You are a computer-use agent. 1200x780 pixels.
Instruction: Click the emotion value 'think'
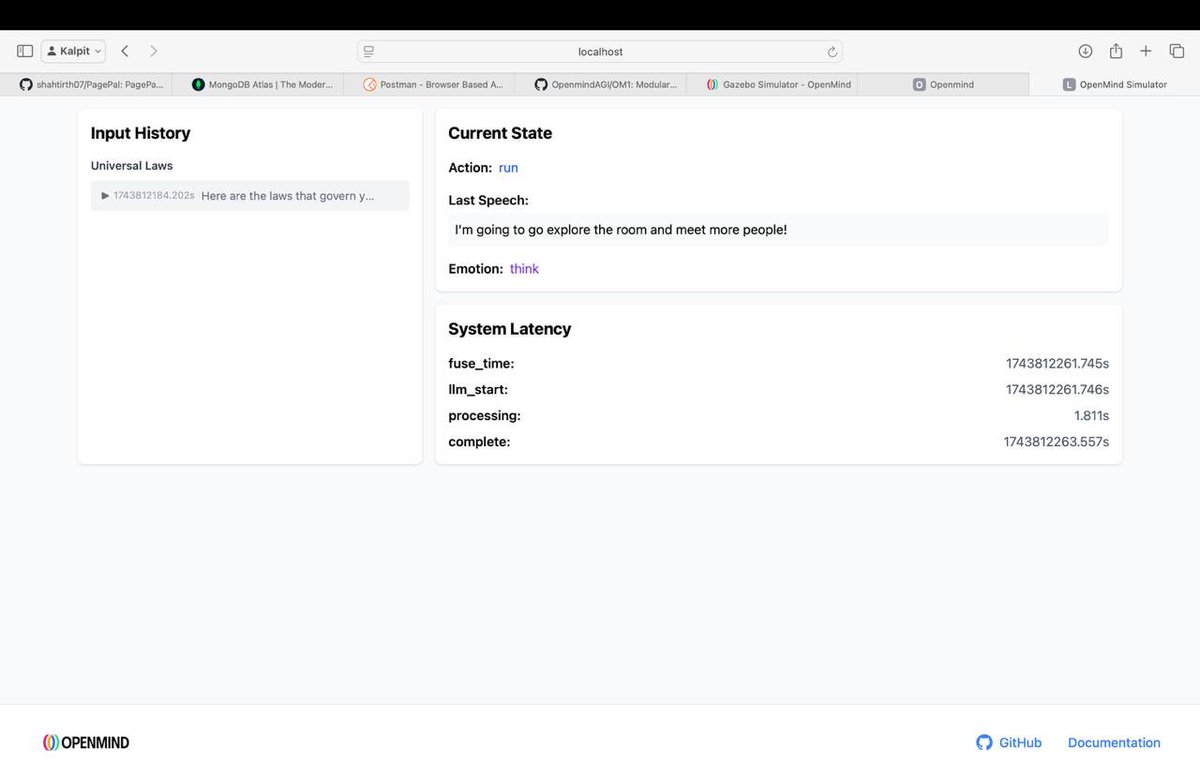click(524, 269)
